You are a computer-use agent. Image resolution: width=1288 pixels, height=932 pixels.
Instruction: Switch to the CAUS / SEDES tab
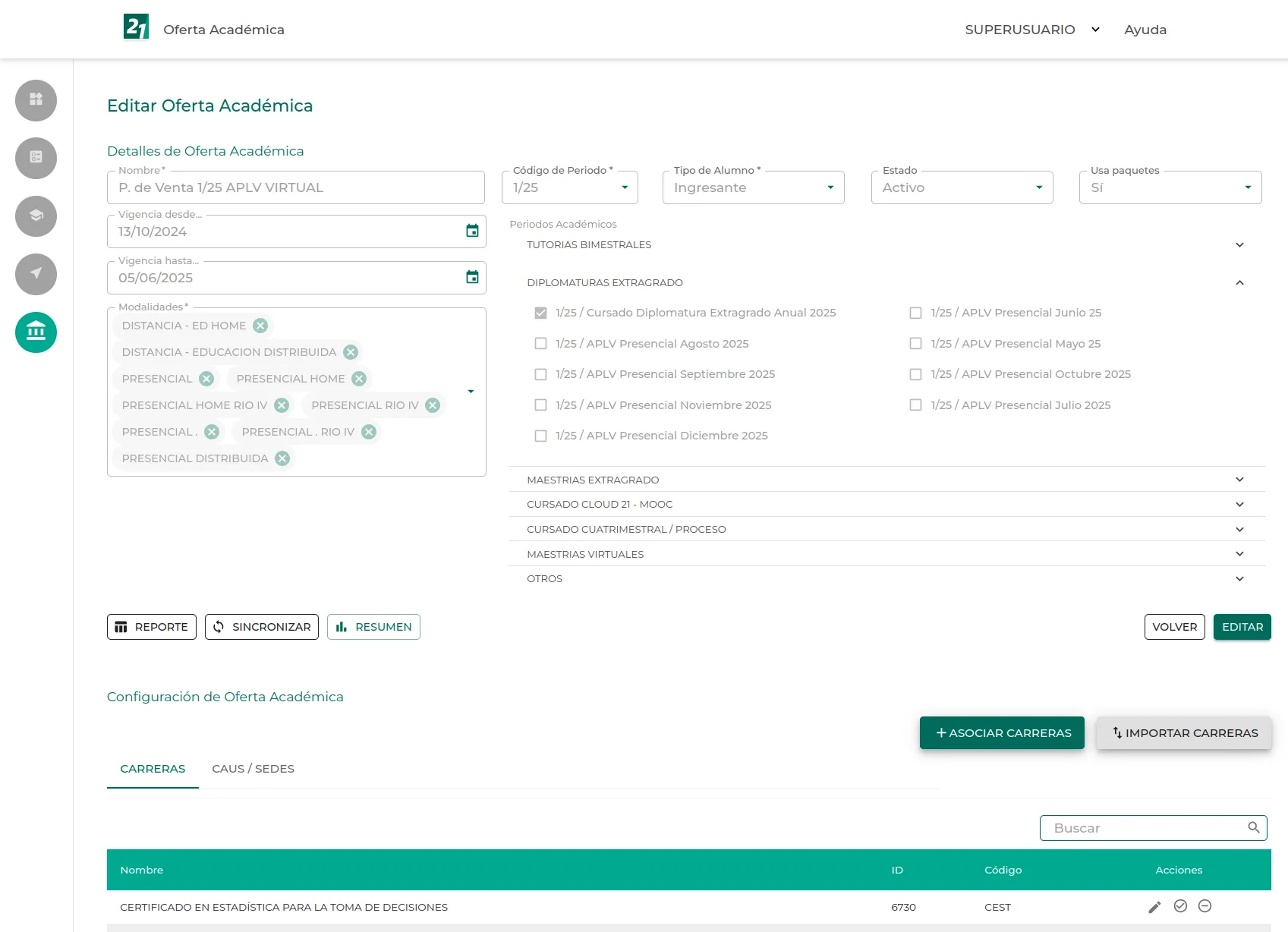[x=253, y=768]
